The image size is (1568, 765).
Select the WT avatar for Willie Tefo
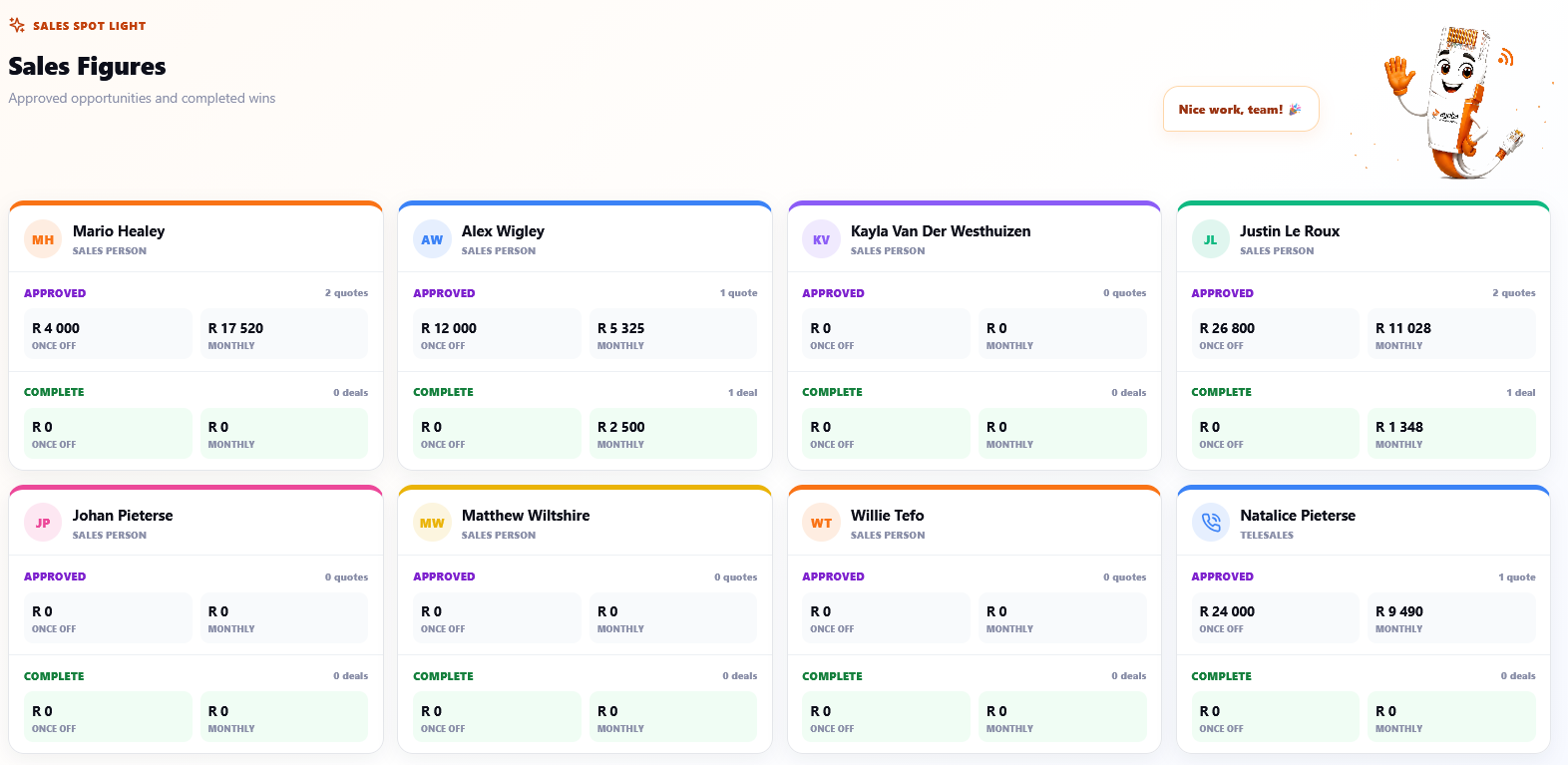pyautogui.click(x=821, y=523)
